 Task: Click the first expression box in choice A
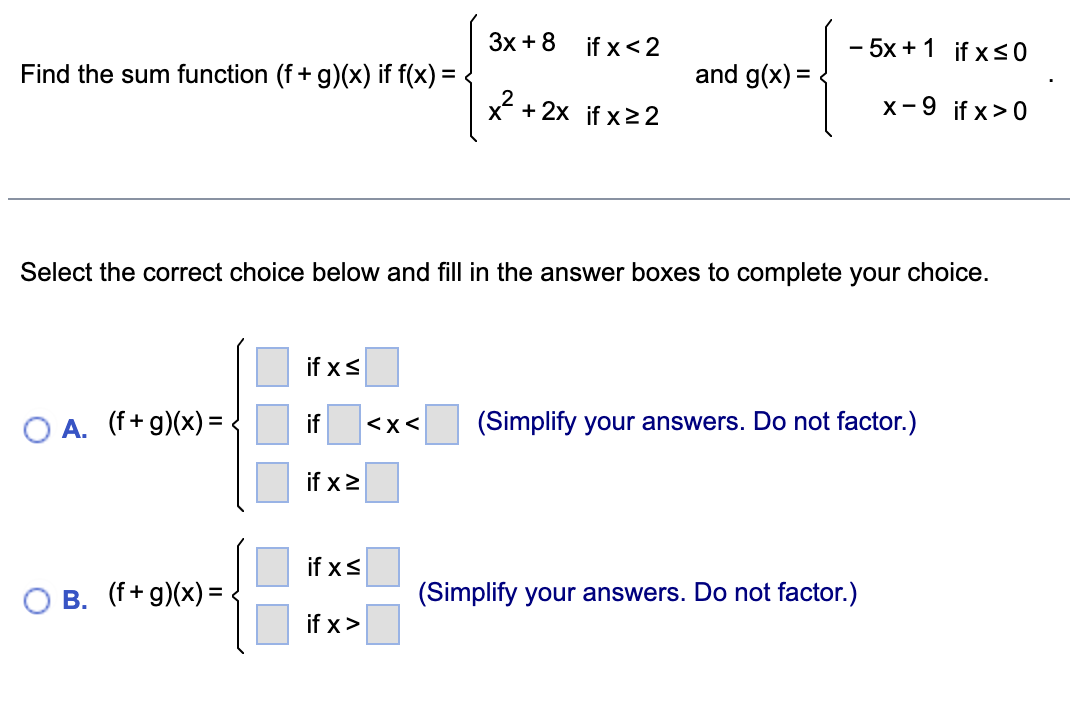[x=272, y=367]
